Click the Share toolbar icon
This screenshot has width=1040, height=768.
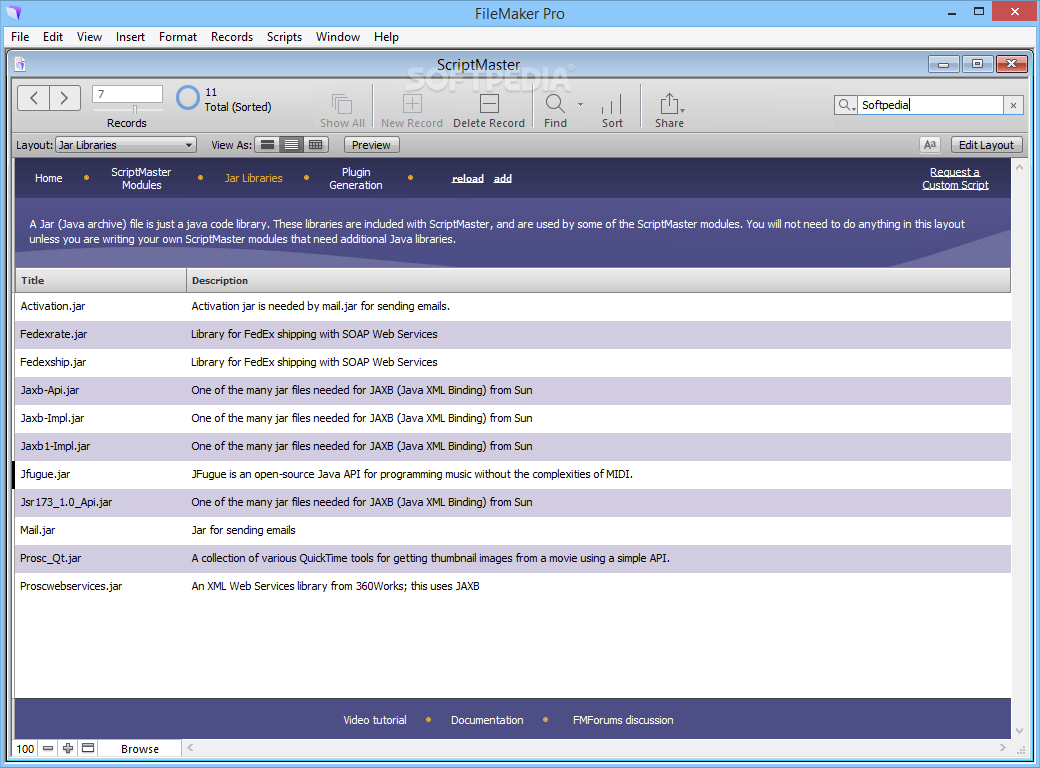(669, 103)
